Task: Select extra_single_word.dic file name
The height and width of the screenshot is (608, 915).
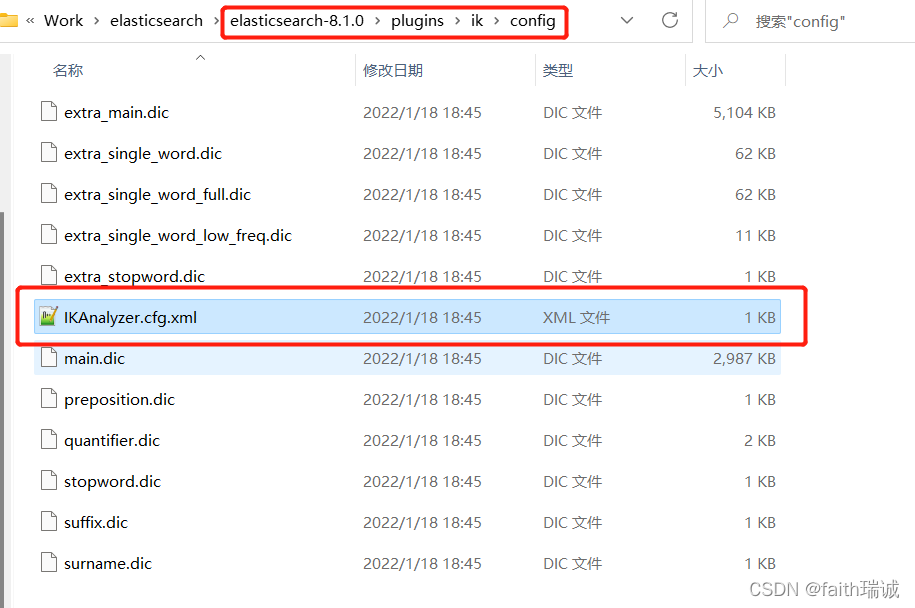Action: pyautogui.click(x=143, y=153)
